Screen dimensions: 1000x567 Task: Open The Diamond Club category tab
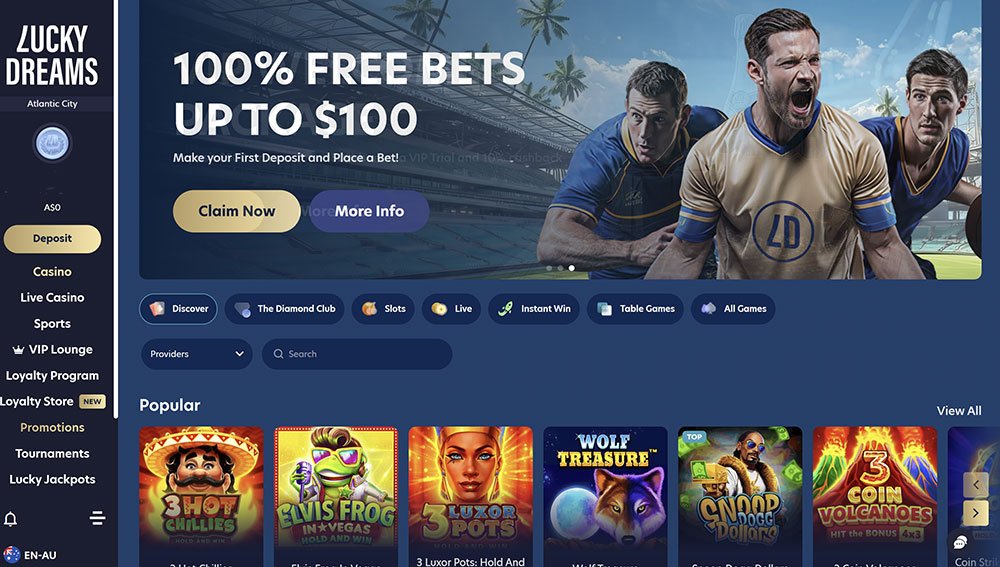[x=284, y=309]
